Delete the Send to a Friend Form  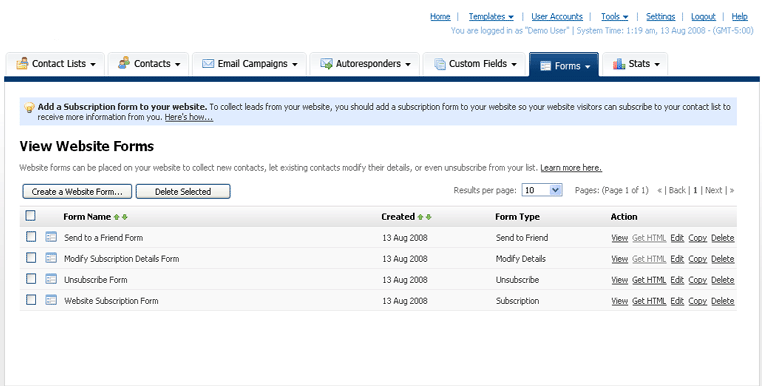[x=723, y=238]
